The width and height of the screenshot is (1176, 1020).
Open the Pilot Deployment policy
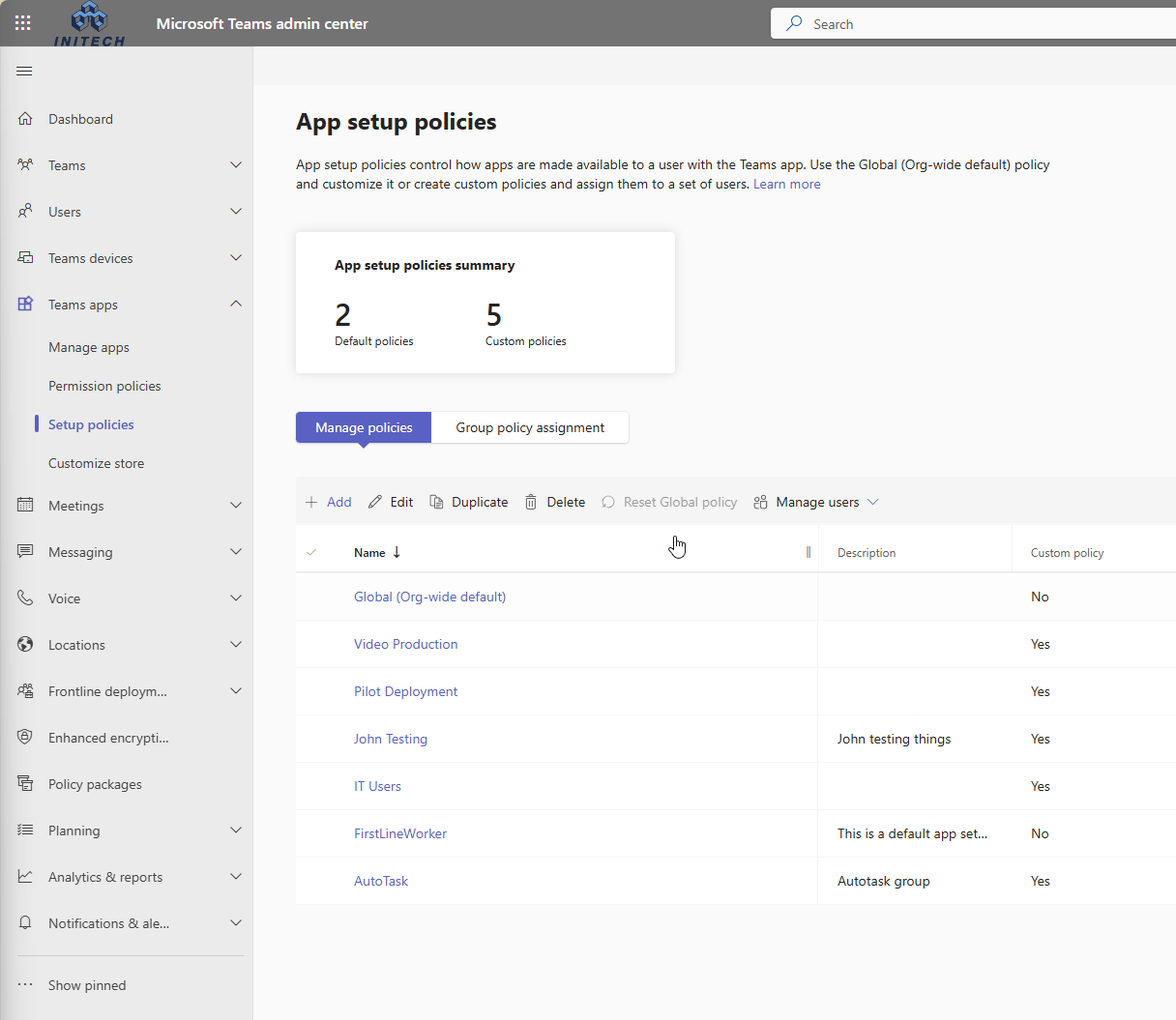(406, 691)
